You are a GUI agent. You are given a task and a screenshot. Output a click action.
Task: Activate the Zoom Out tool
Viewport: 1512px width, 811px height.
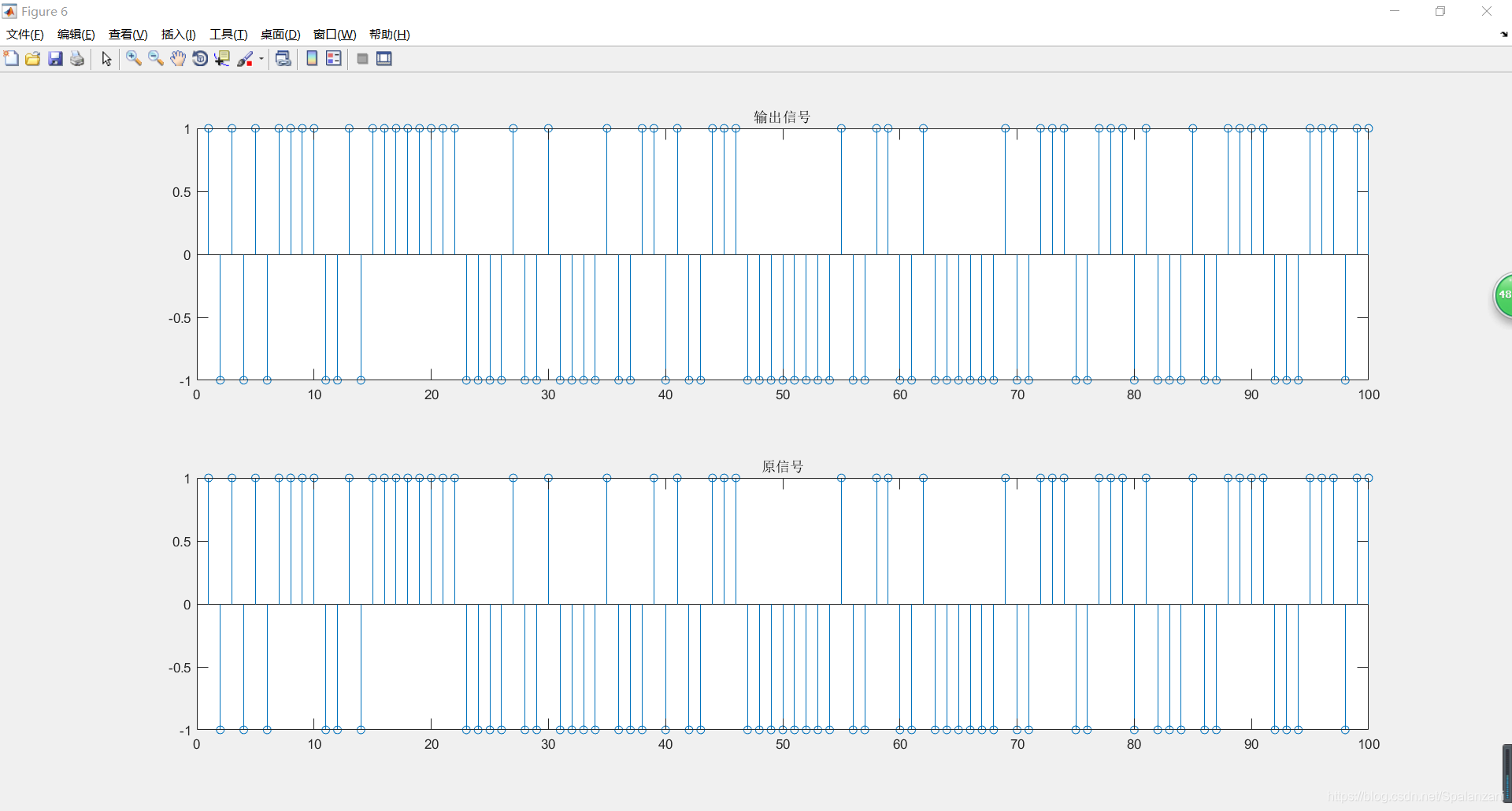[x=156, y=59]
